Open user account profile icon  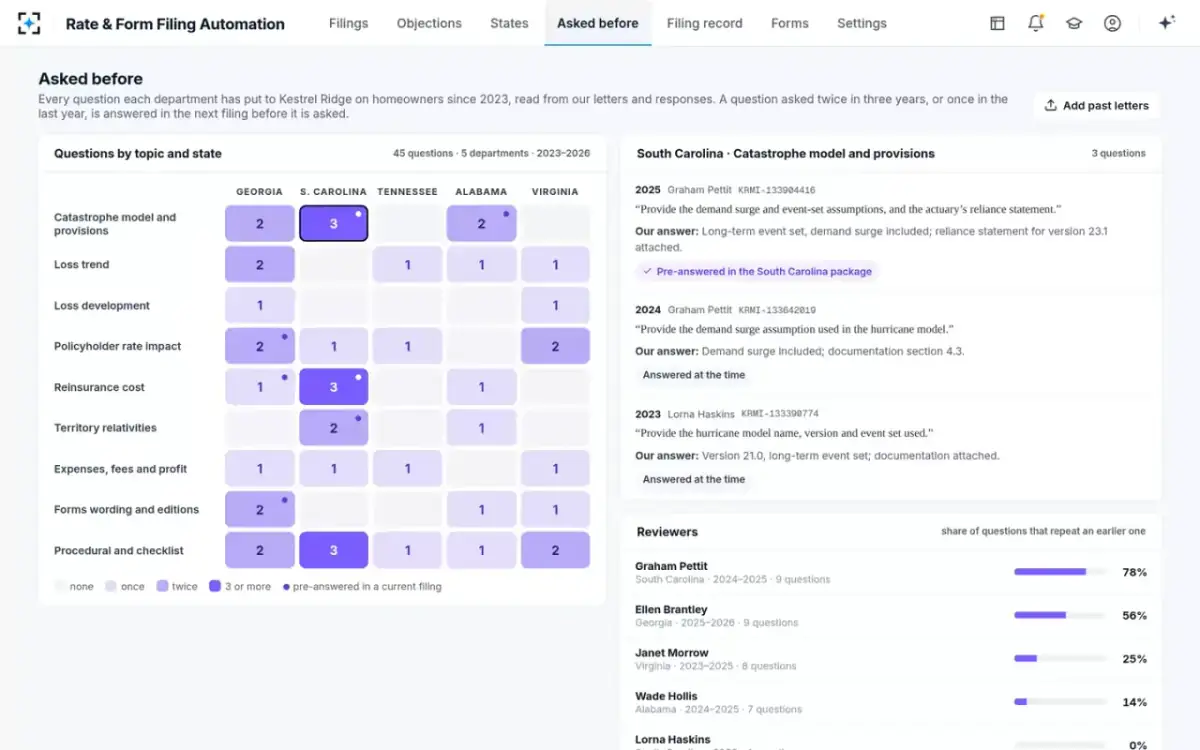pyautogui.click(x=1112, y=23)
